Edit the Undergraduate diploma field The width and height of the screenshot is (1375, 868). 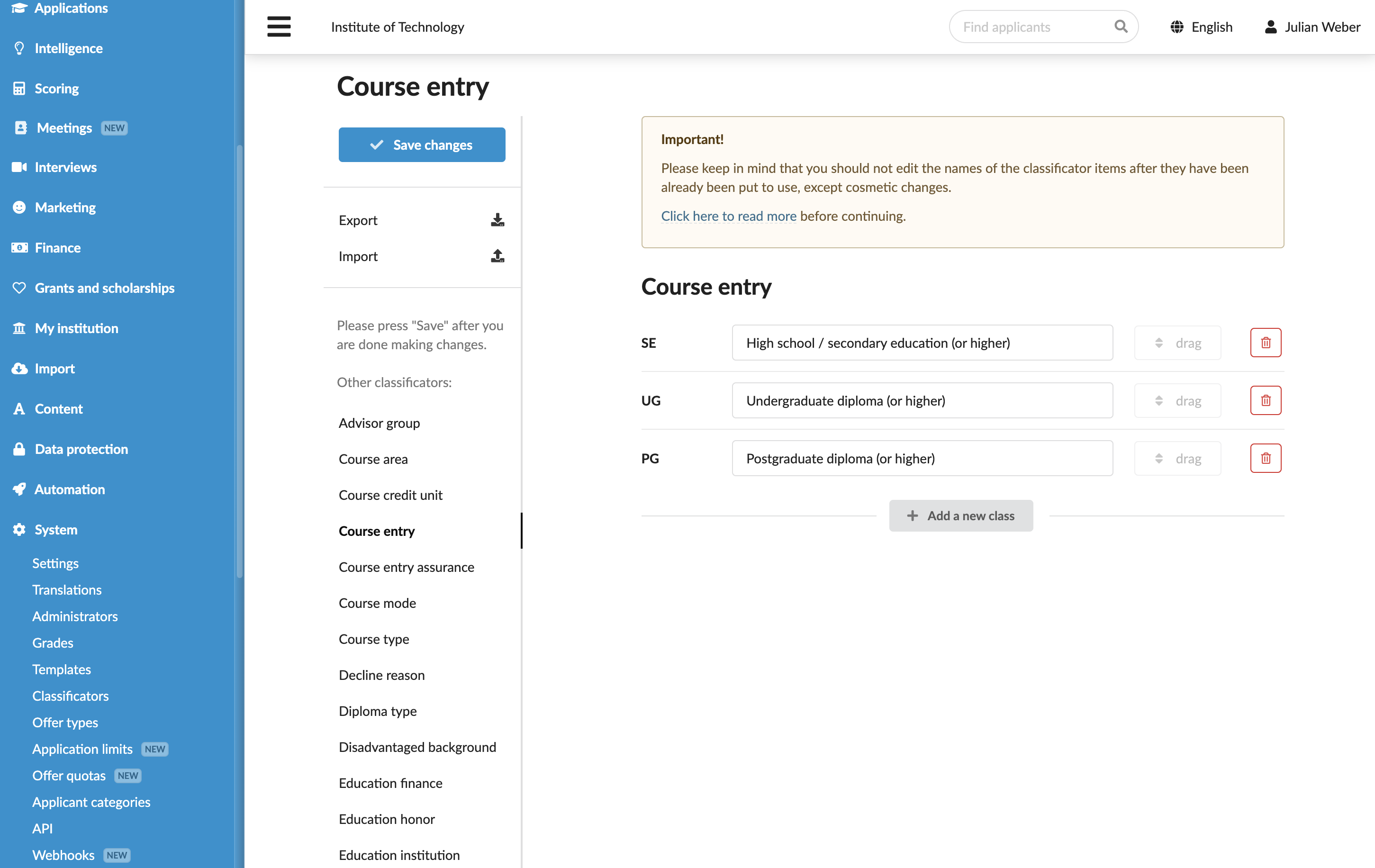click(922, 400)
